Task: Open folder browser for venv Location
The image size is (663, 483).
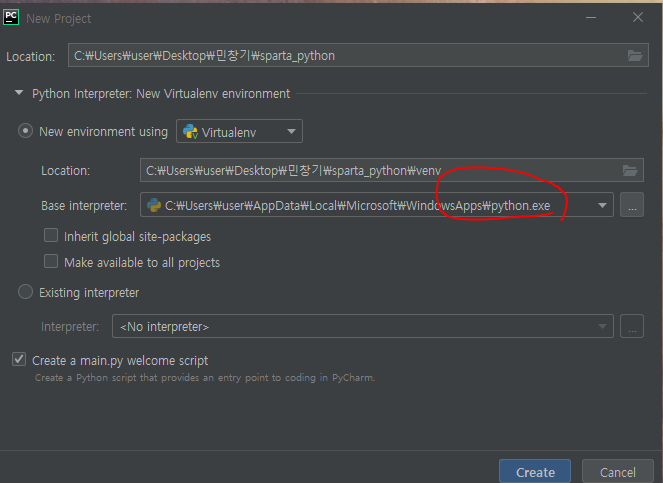Action: (x=630, y=170)
